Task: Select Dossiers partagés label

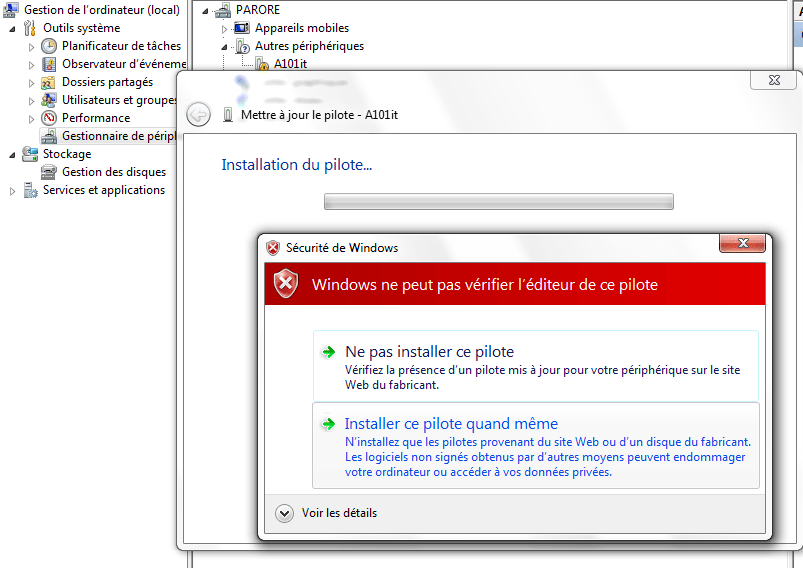Action: tap(108, 82)
